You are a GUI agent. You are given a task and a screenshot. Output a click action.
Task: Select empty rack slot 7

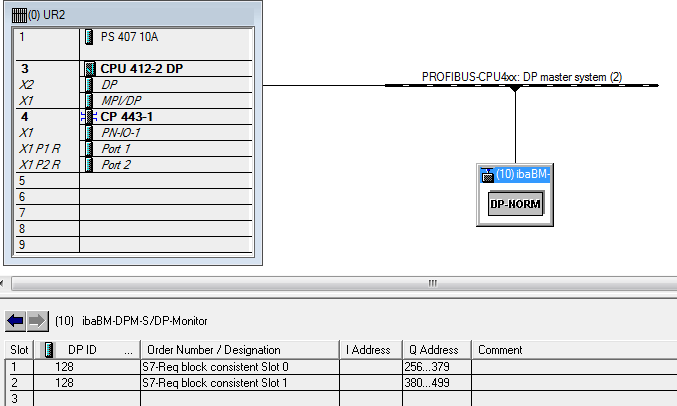[133, 213]
